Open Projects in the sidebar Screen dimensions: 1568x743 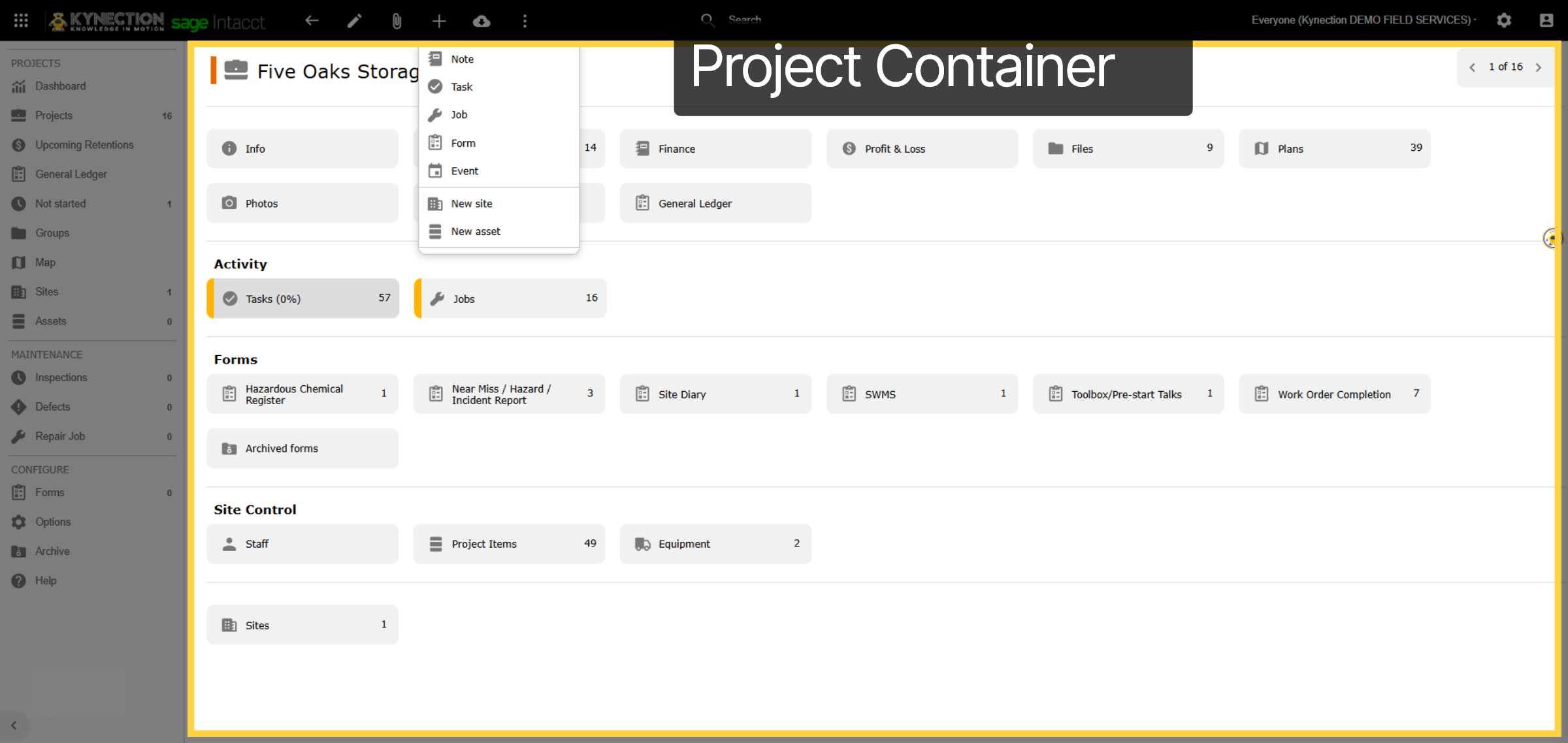[92, 116]
